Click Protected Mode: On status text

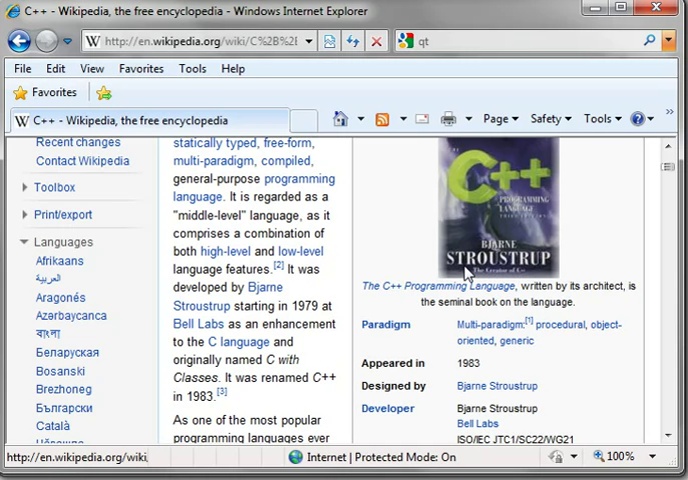pyautogui.click(x=405, y=457)
